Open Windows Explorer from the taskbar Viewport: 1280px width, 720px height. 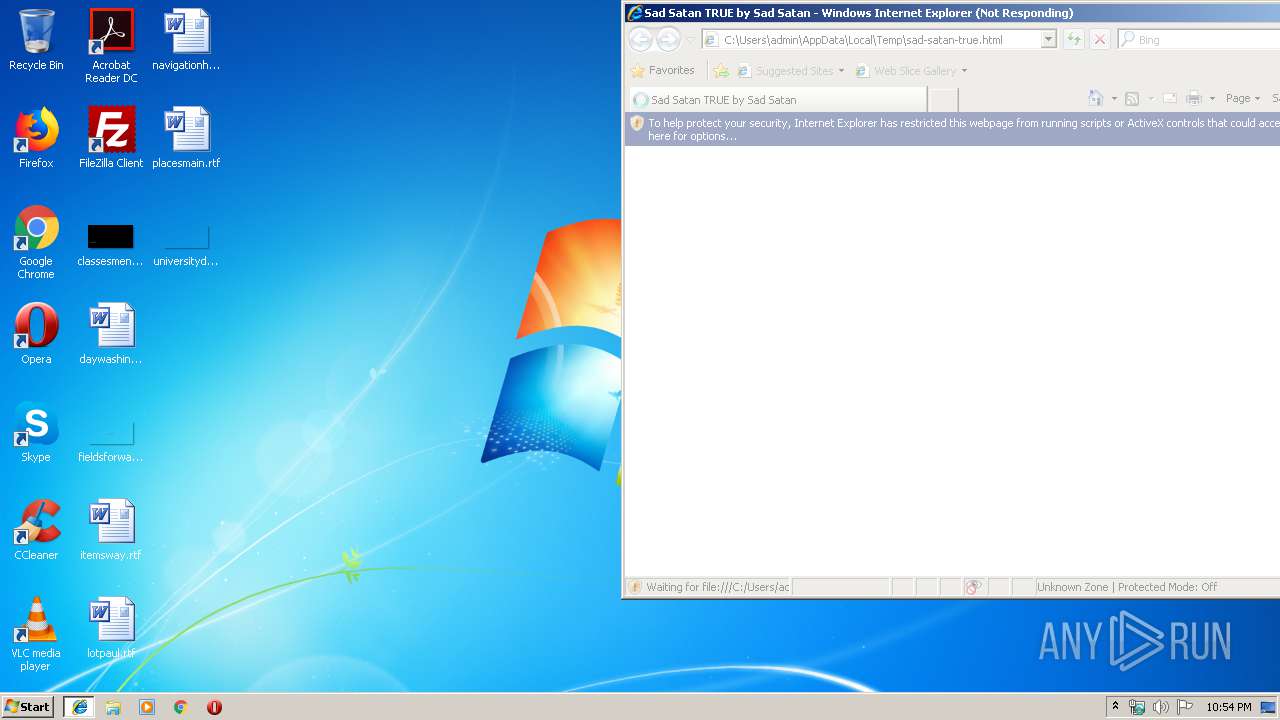(113, 707)
